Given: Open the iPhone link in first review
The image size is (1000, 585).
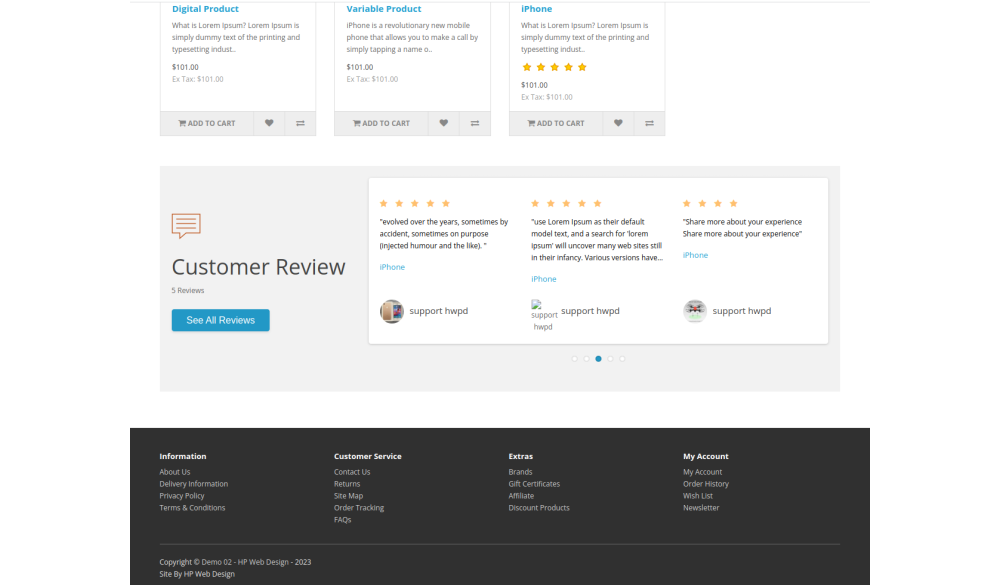Looking at the screenshot, I should [x=392, y=267].
